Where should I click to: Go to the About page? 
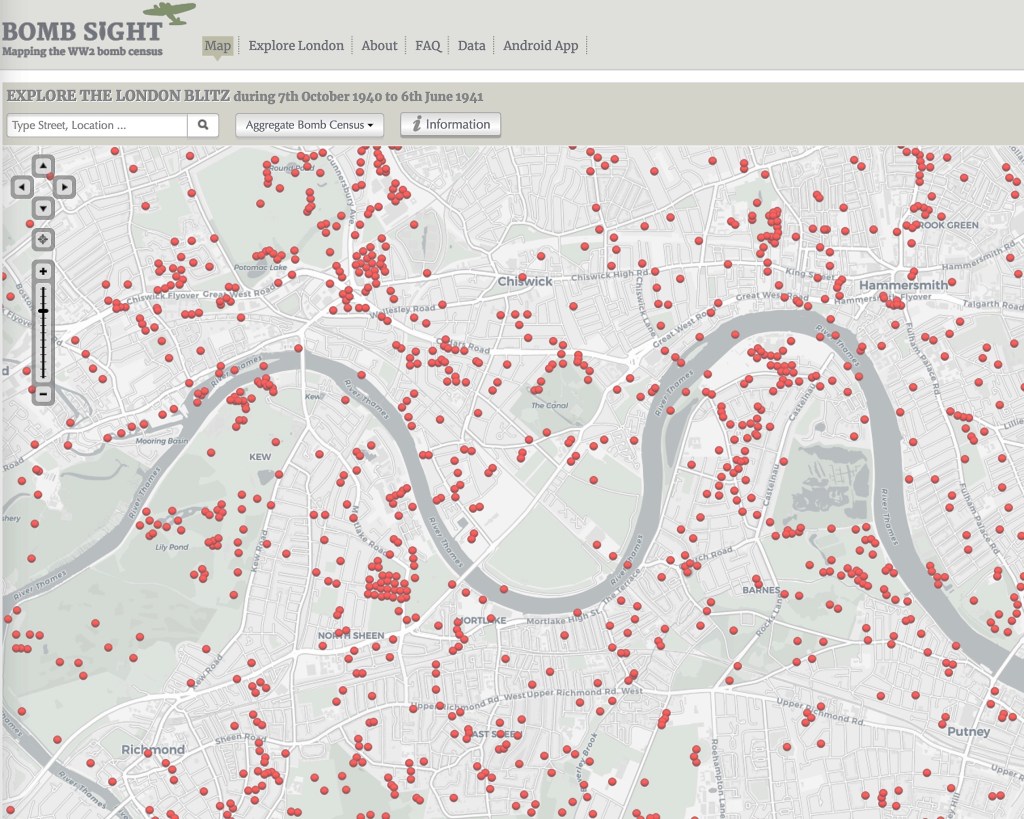point(379,46)
